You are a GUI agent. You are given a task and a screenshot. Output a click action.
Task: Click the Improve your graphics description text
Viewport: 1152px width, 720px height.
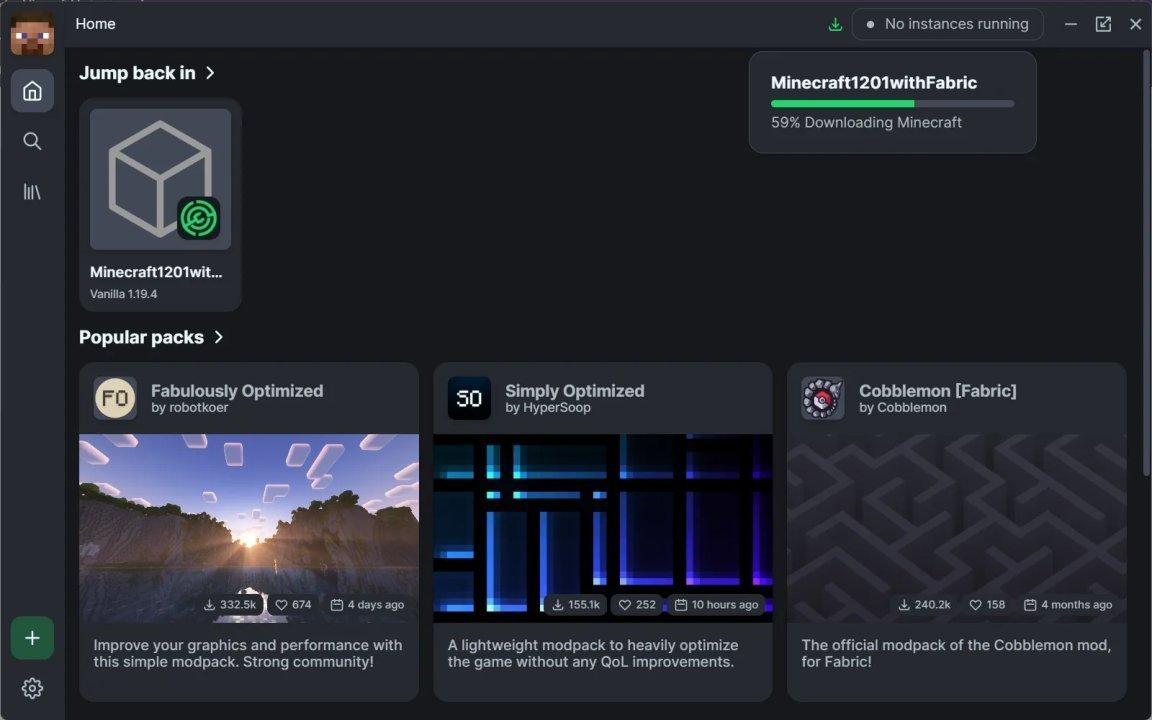(248, 653)
